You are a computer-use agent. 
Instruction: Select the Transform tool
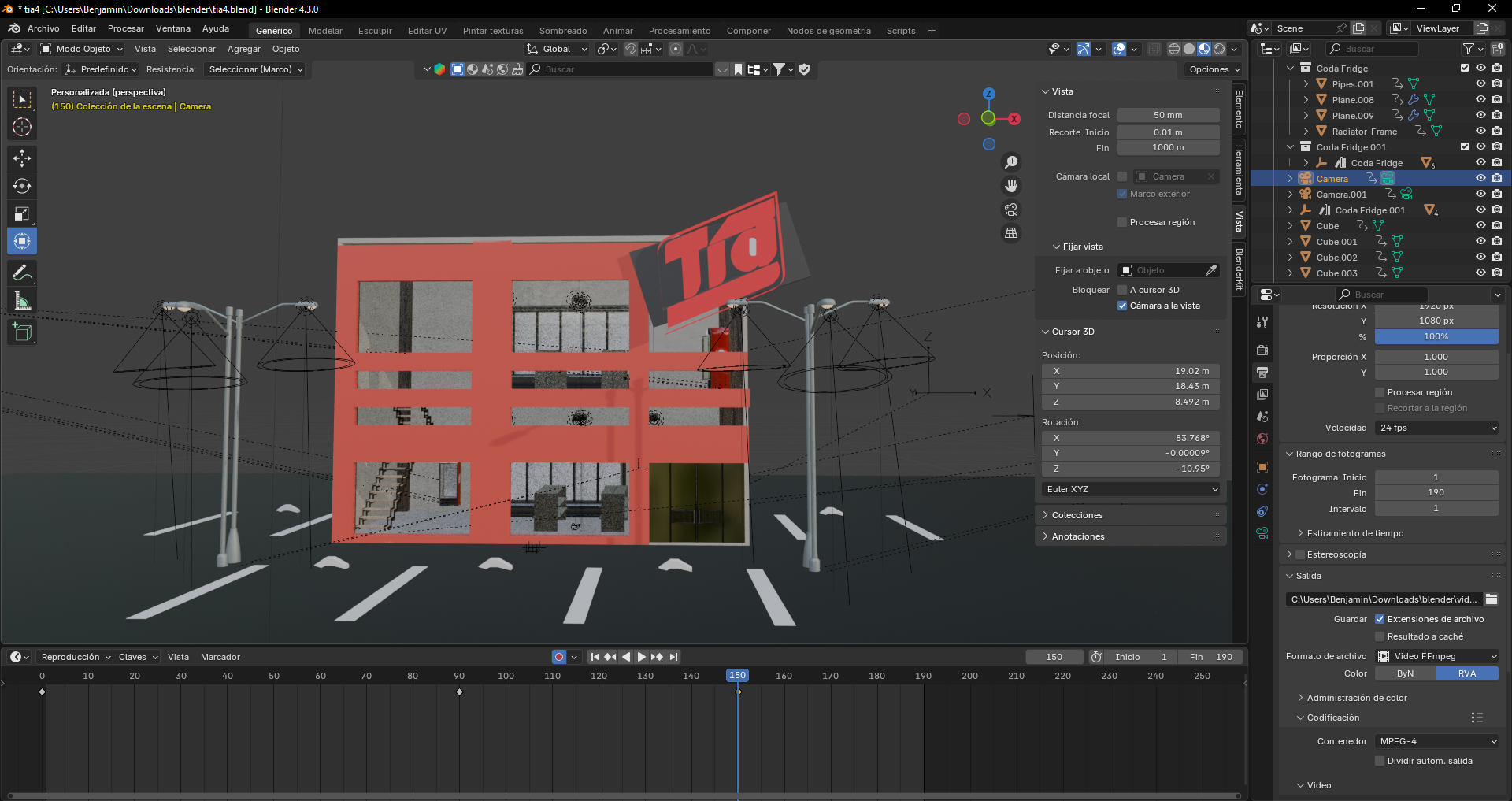coord(22,241)
